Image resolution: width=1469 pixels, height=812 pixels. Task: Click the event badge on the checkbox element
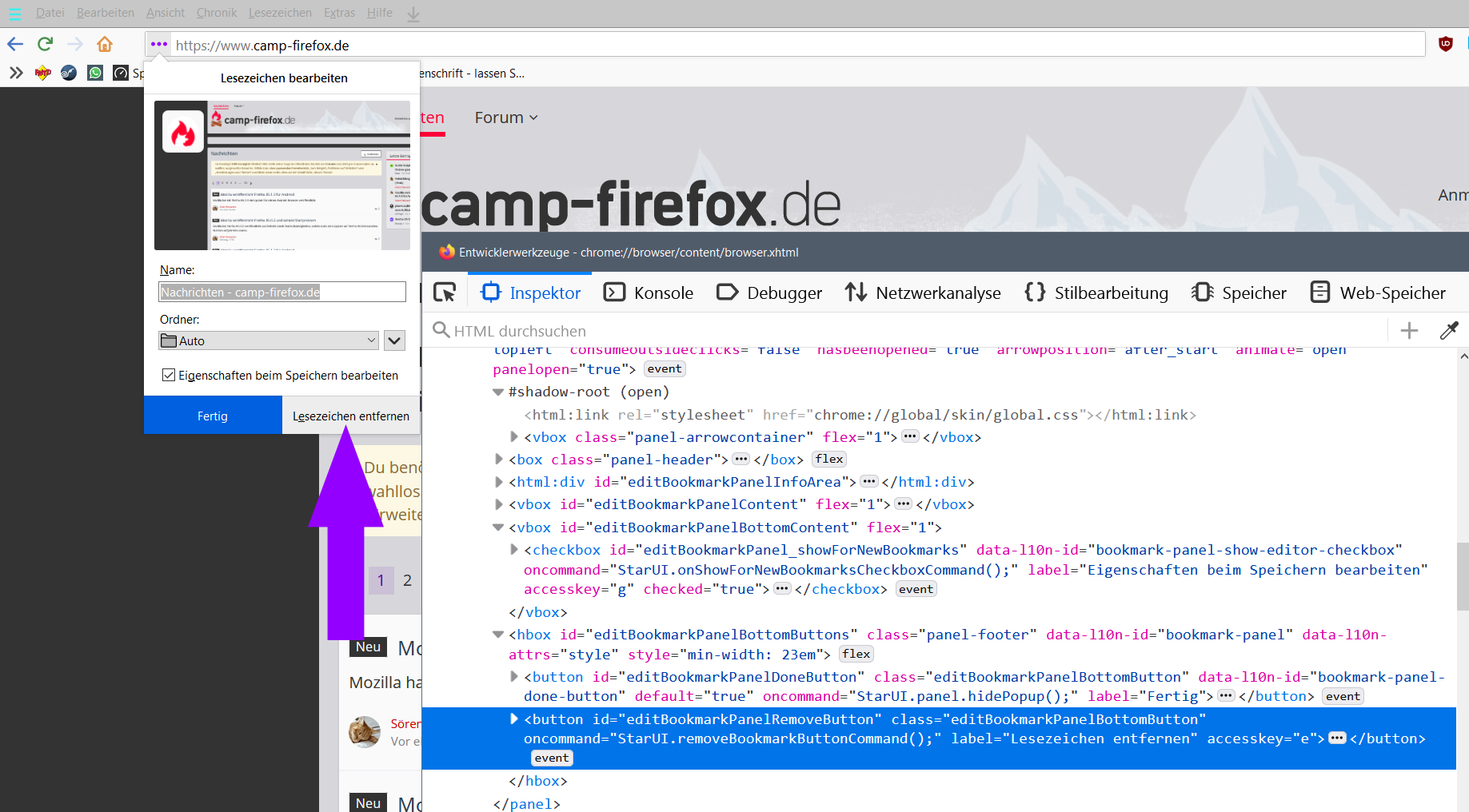(916, 589)
